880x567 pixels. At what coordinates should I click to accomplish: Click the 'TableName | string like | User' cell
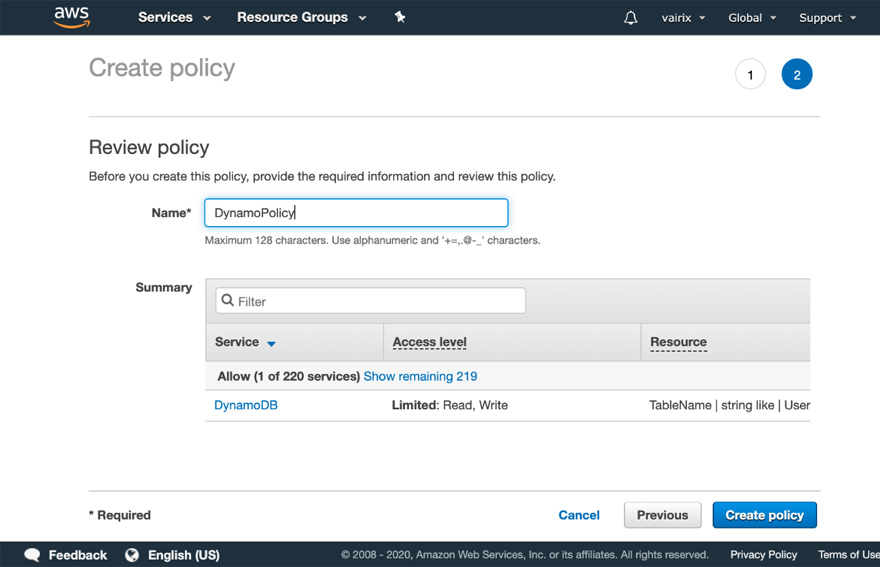click(x=729, y=405)
